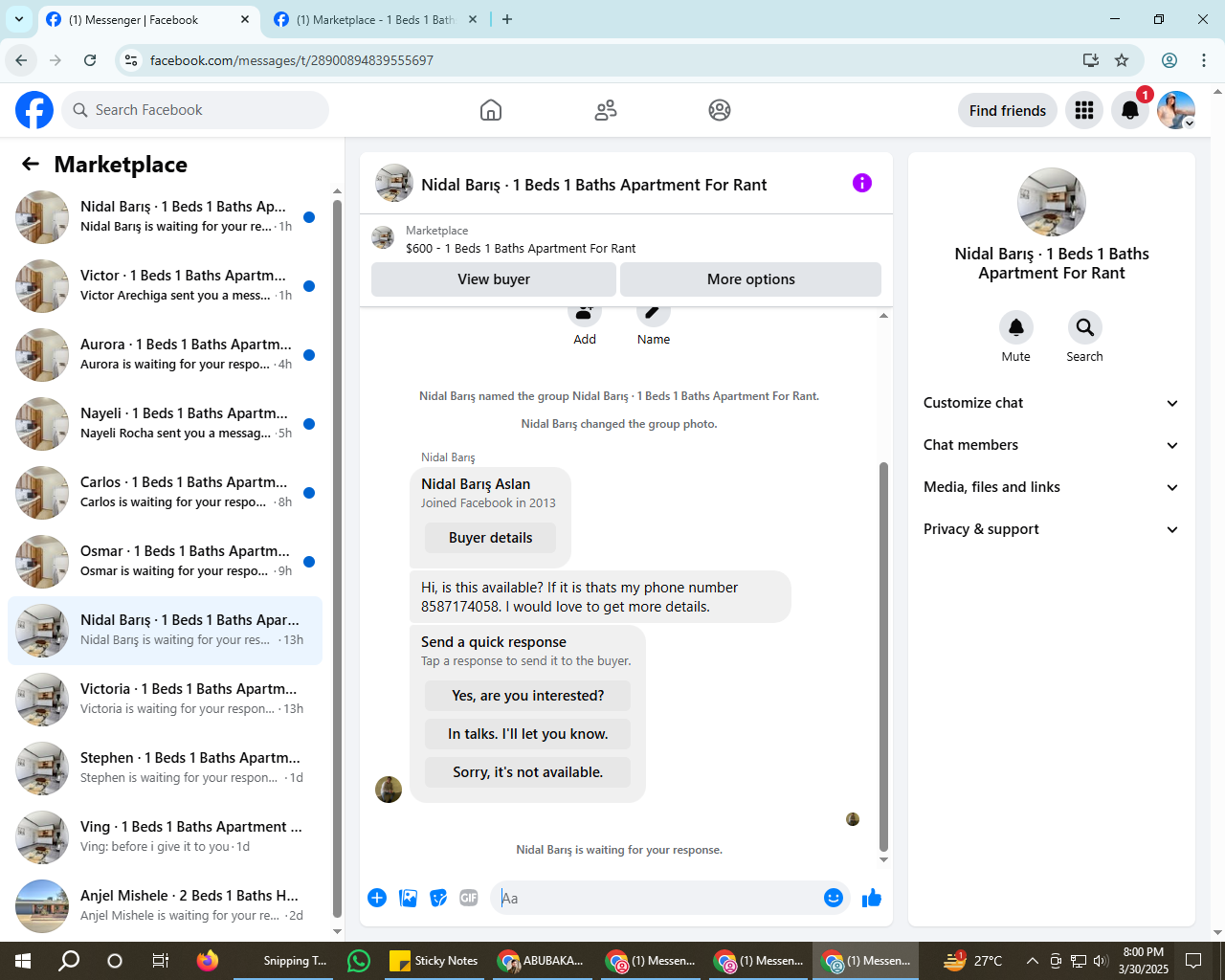Screen dimensions: 1225x980
Task: Open the Notifications bell in the header
Action: pyautogui.click(x=1130, y=110)
